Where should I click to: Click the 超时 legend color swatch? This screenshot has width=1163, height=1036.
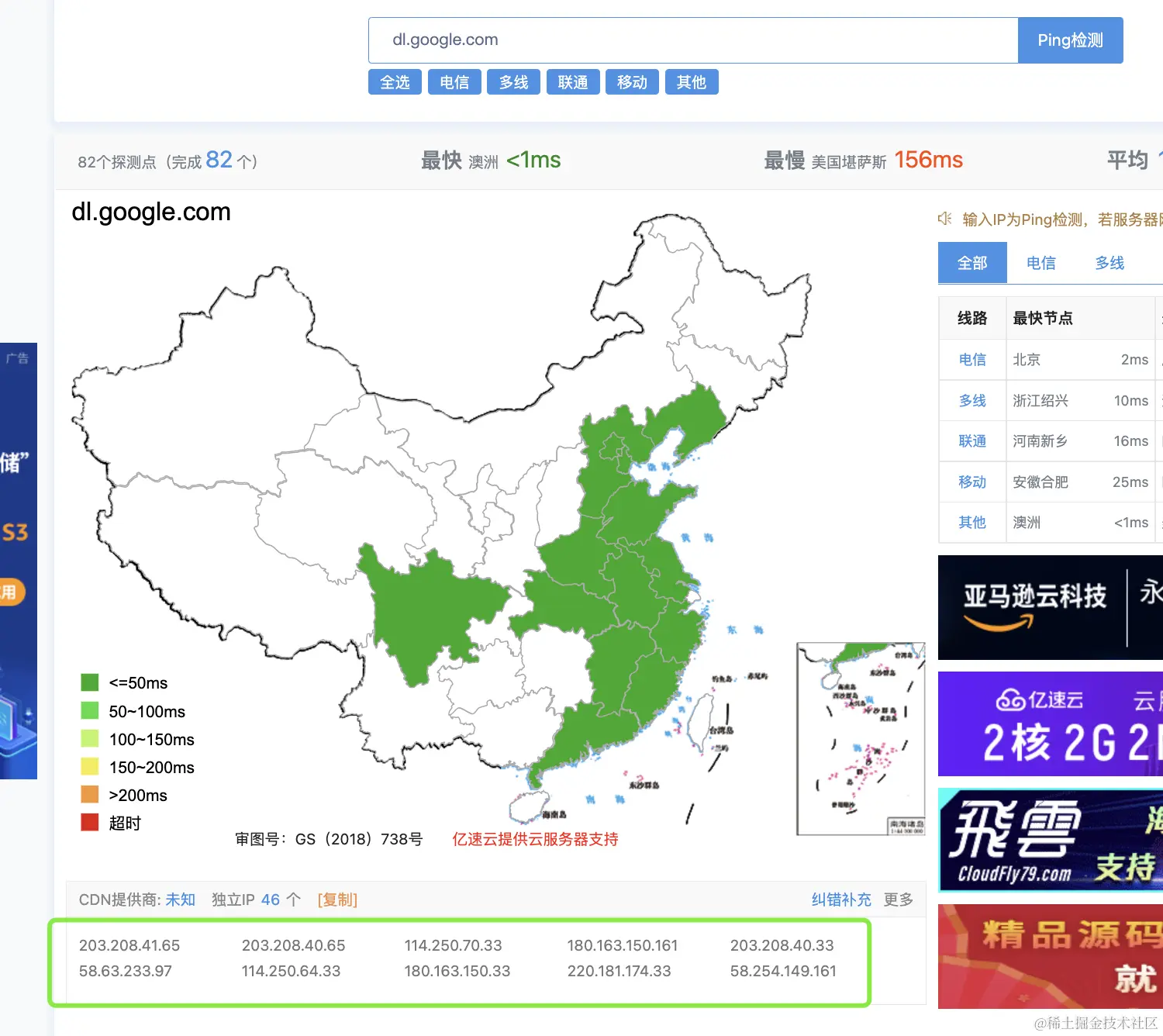point(90,823)
